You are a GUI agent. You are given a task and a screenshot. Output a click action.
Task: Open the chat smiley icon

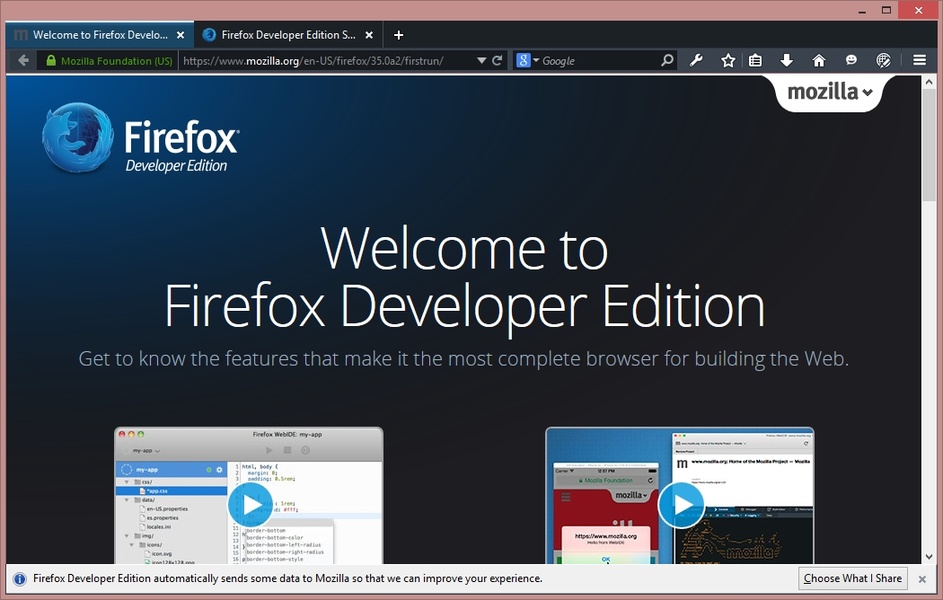851,60
